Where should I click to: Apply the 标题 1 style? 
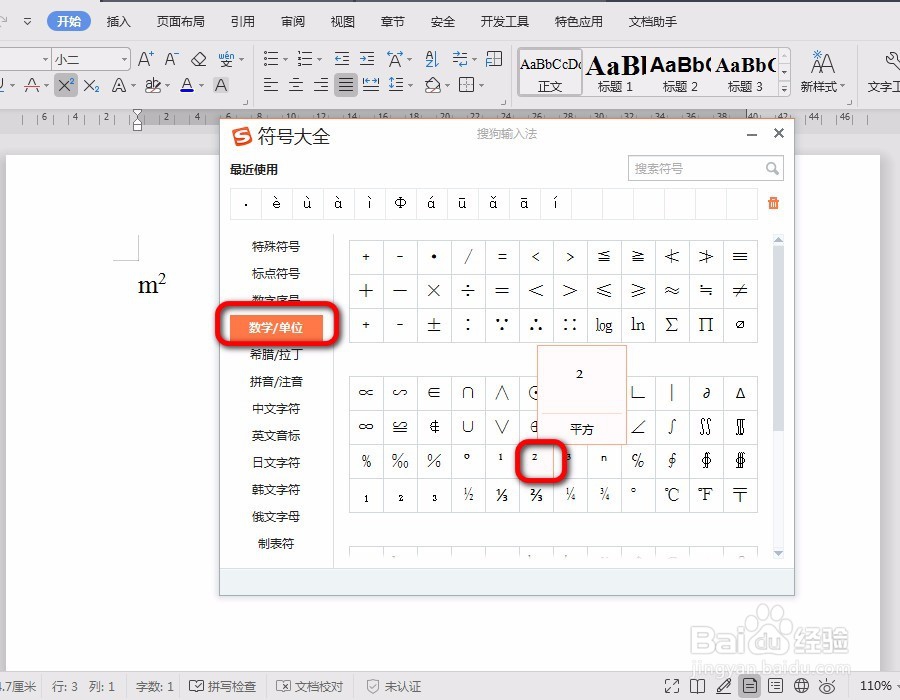[615, 72]
